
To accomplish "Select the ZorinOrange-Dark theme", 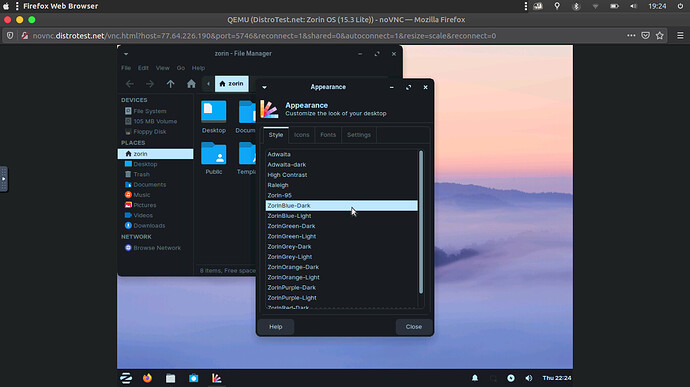I will (x=341, y=267).
